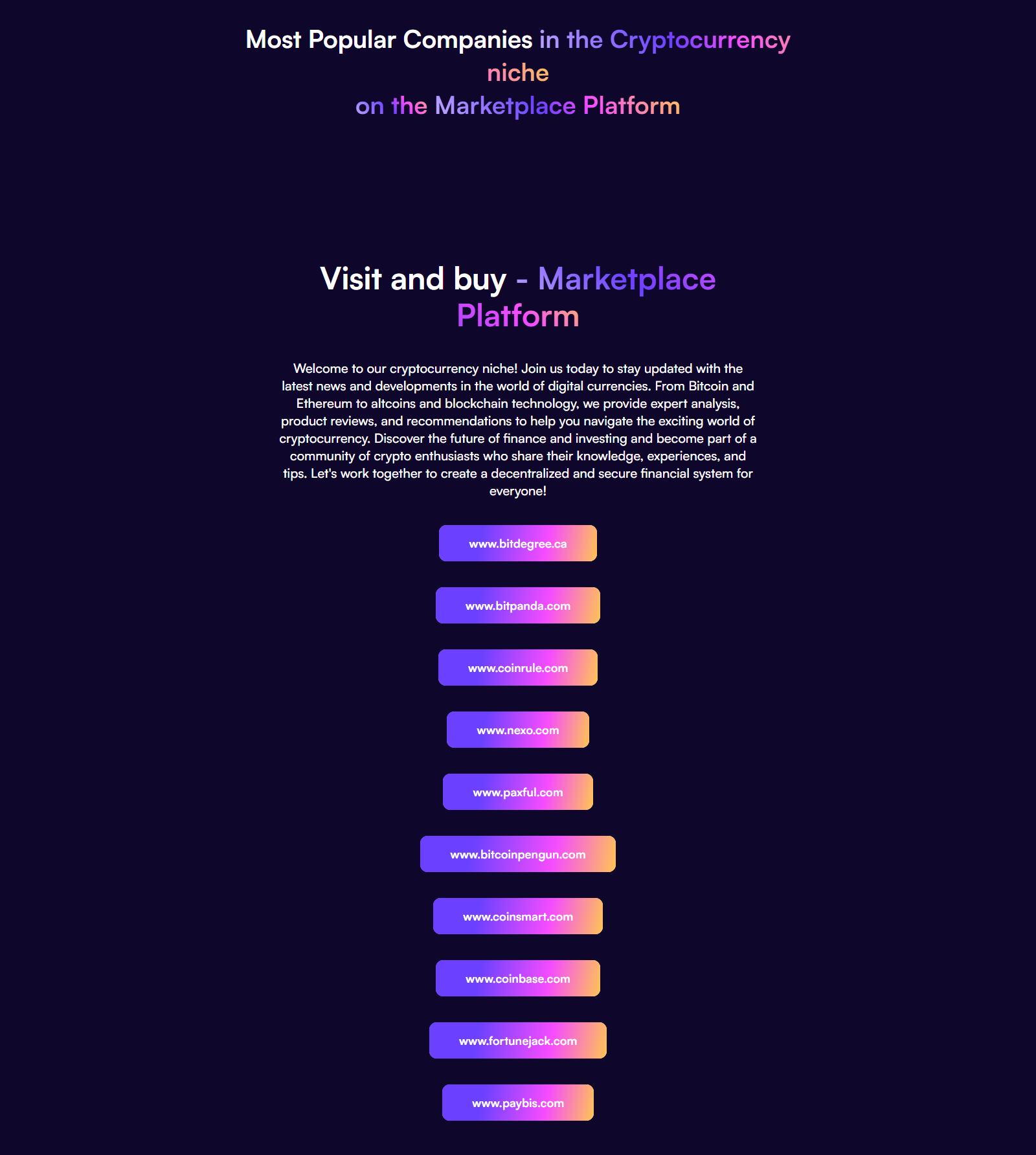This screenshot has width=1036, height=1155.
Task: Visit www.coinbase.com via its button
Action: click(x=518, y=978)
